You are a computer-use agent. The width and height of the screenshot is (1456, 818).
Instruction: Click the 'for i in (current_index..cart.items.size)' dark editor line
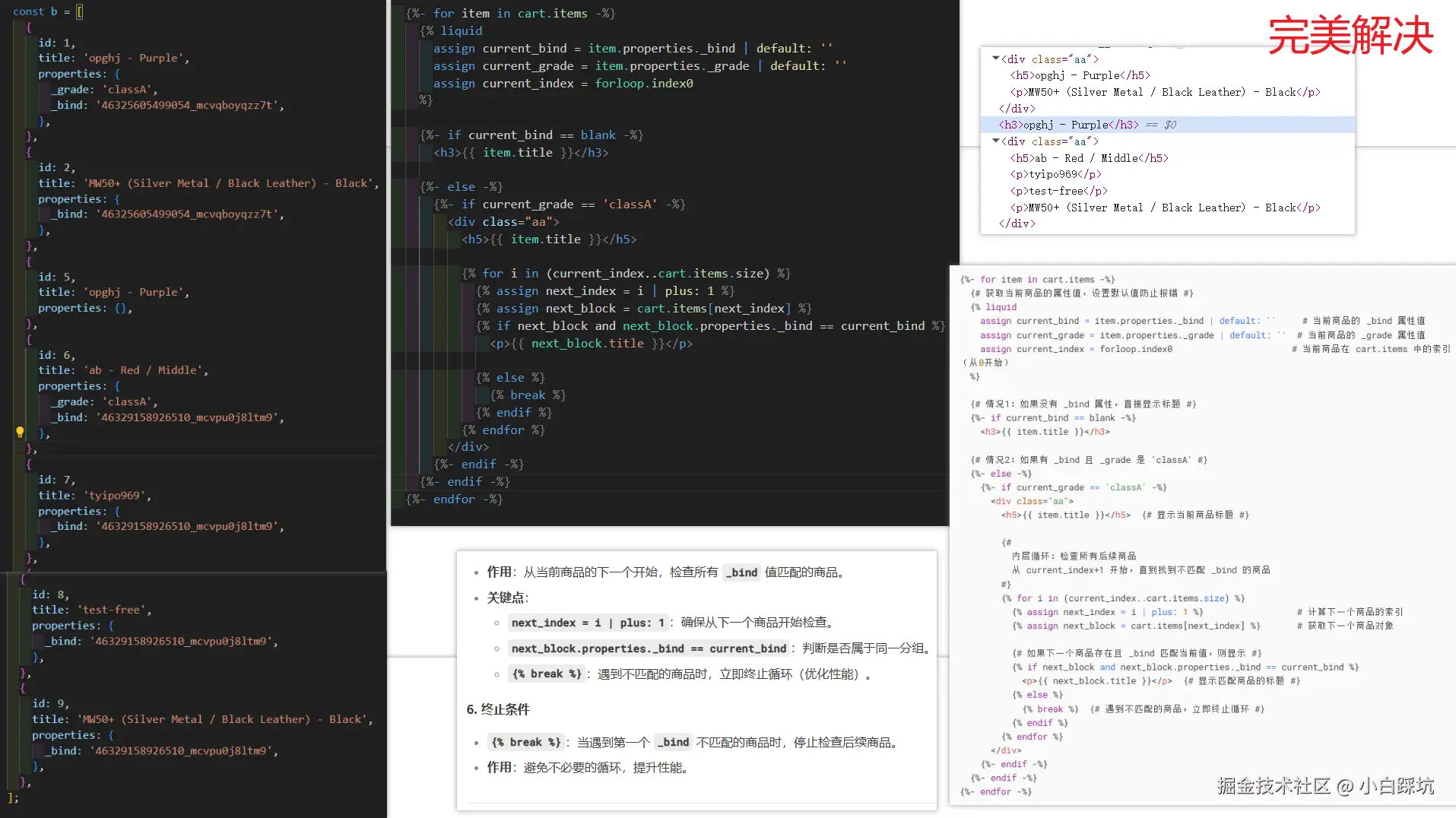pos(627,273)
